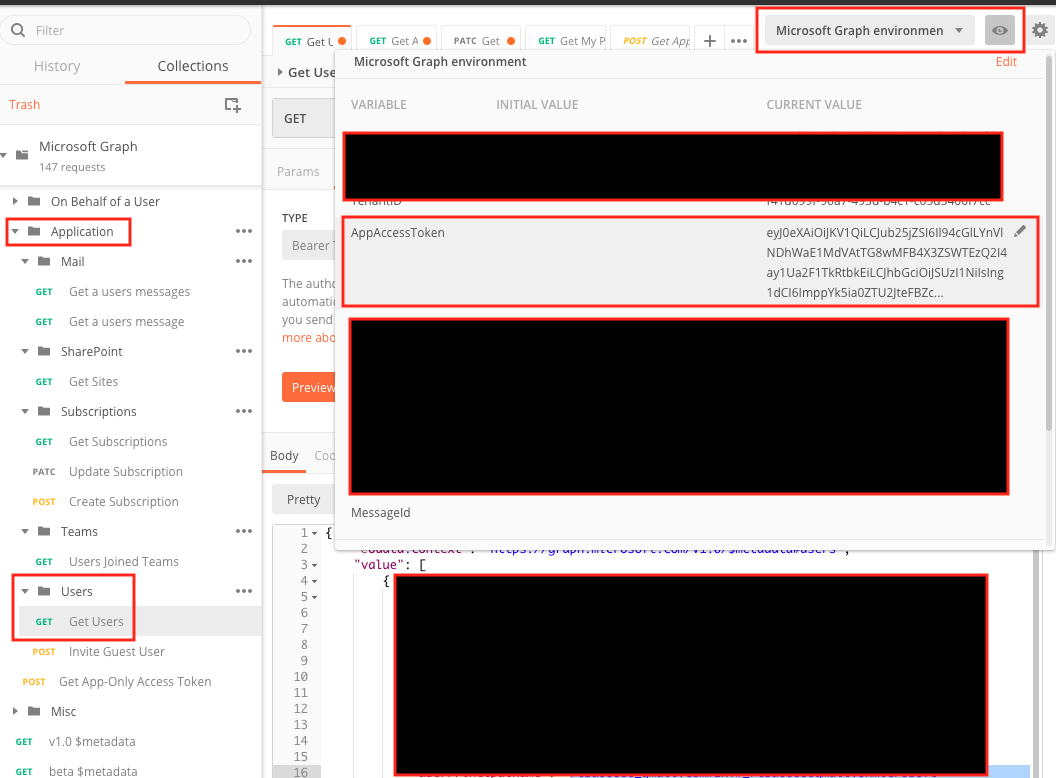This screenshot has width=1056, height=778.
Task: Edit AppAccessToken with pencil icon
Action: pos(1020,231)
